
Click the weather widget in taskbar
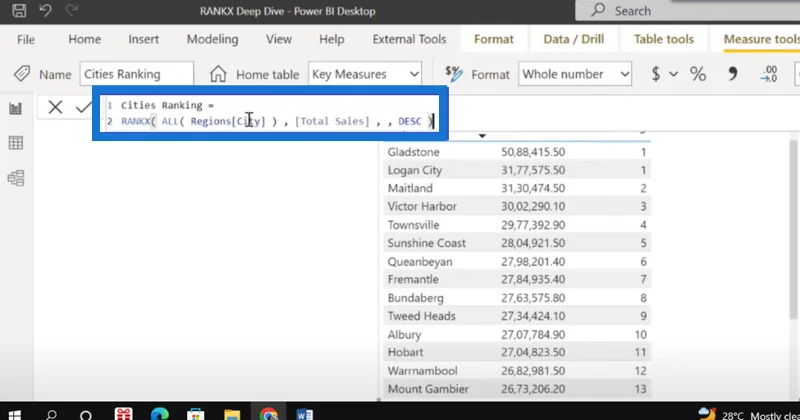click(748, 414)
